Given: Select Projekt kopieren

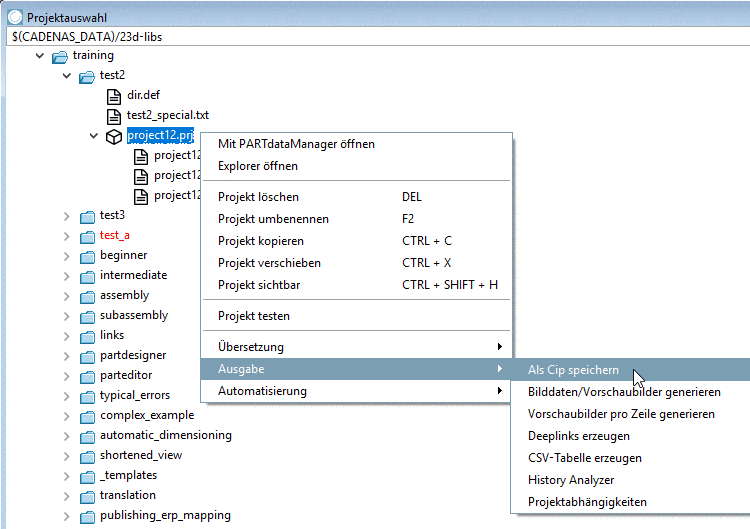Looking at the screenshot, I should click(356, 241).
